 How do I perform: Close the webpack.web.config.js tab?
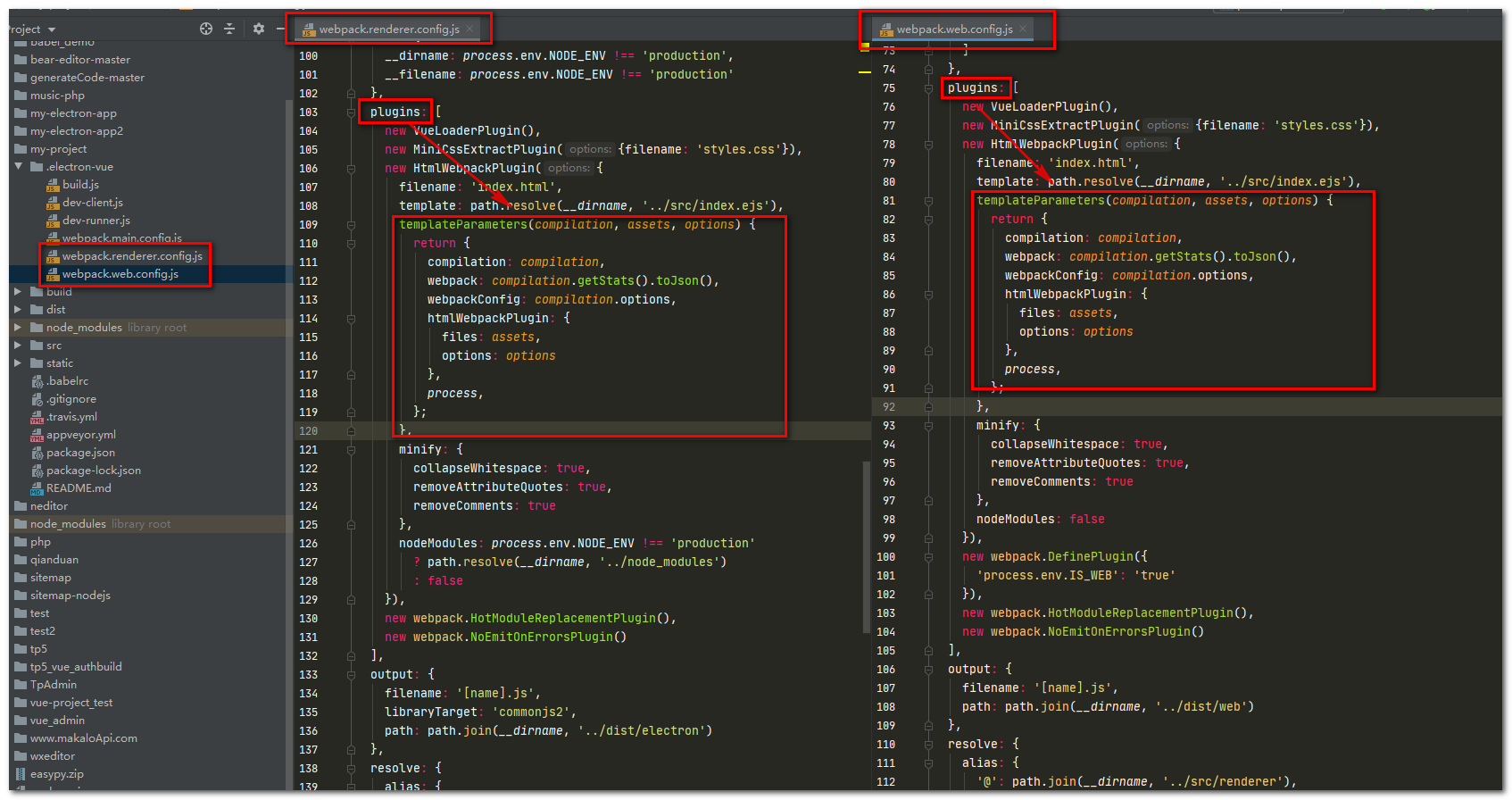coord(1023,29)
